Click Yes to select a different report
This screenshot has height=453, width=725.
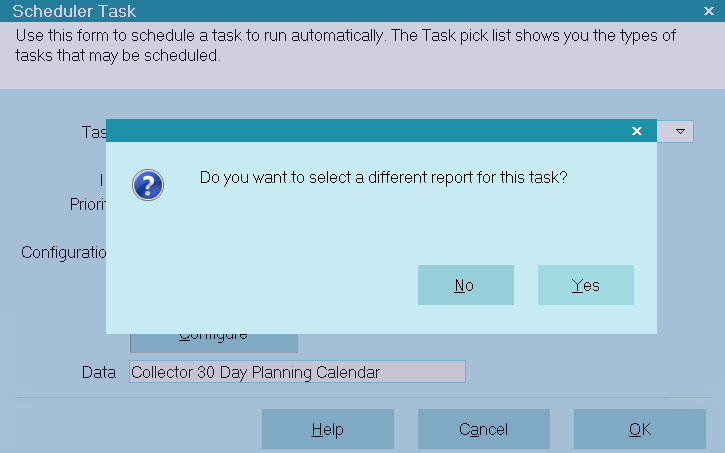[585, 285]
